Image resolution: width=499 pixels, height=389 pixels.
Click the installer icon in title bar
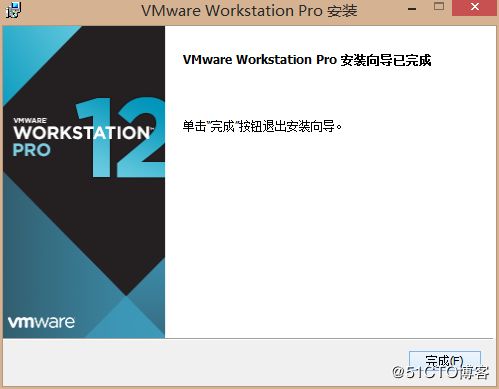click(x=13, y=10)
